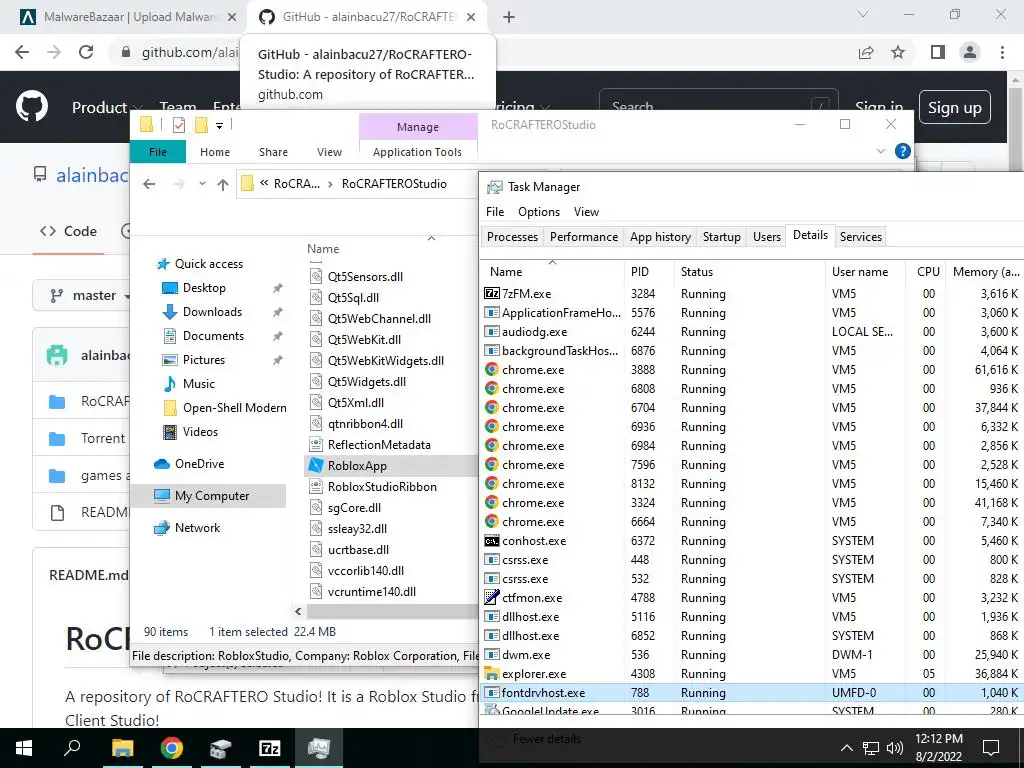Click horizontal scrollbar left arrow in Explorer
This screenshot has width=1024, height=768.
(x=298, y=612)
